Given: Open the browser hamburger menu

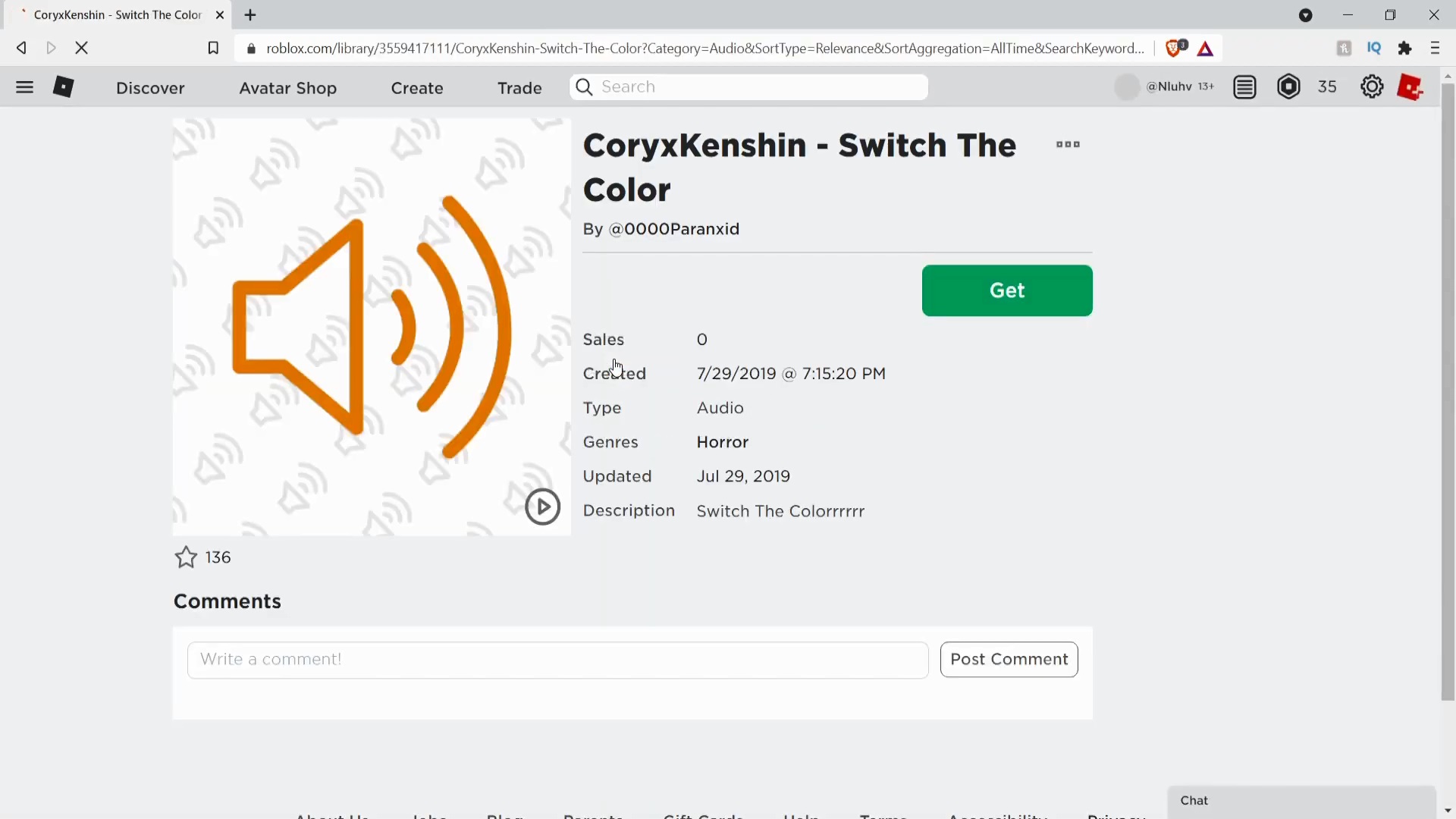Looking at the screenshot, I should (1436, 48).
